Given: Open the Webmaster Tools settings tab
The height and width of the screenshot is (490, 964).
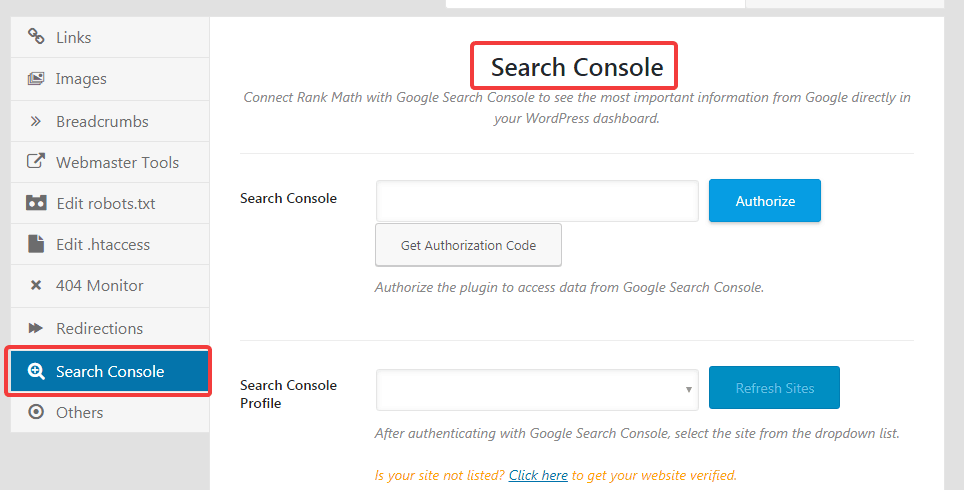Looking at the screenshot, I should pyautogui.click(x=117, y=162).
